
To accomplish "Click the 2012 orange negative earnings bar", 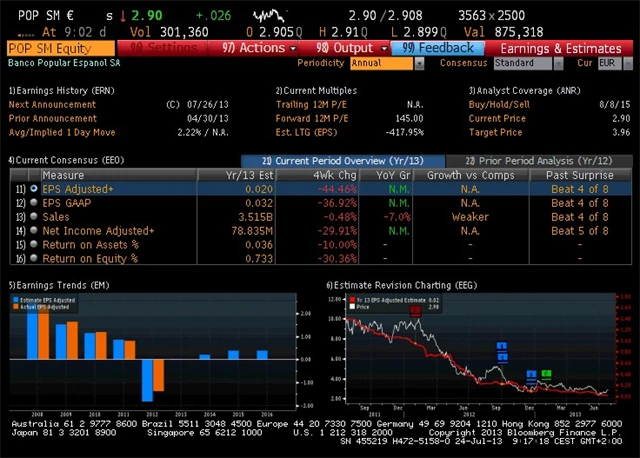I will point(157,376).
